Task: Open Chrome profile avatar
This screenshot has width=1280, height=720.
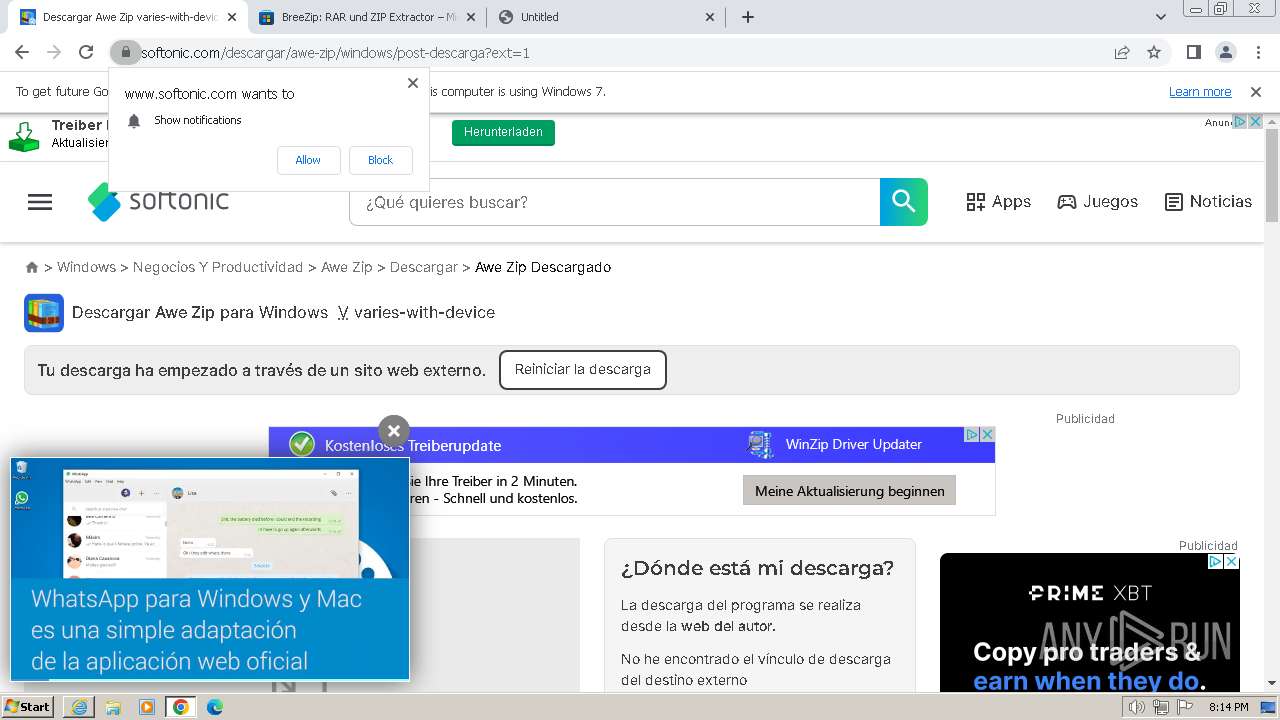Action: (1225, 52)
